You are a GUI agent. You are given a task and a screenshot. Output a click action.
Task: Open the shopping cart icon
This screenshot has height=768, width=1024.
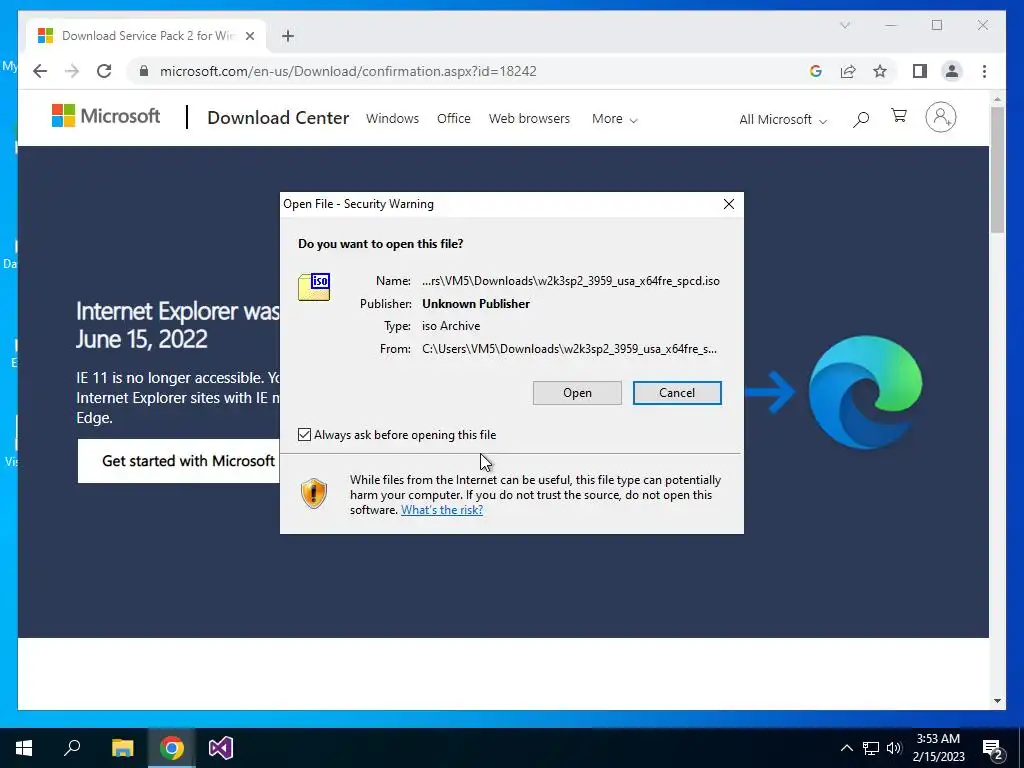tap(899, 116)
